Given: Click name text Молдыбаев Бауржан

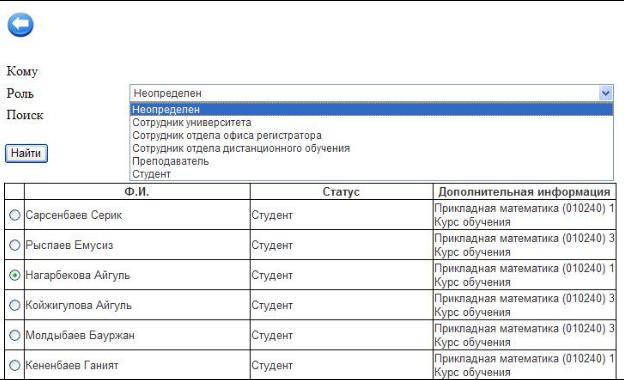Looking at the screenshot, I should coord(80,335).
